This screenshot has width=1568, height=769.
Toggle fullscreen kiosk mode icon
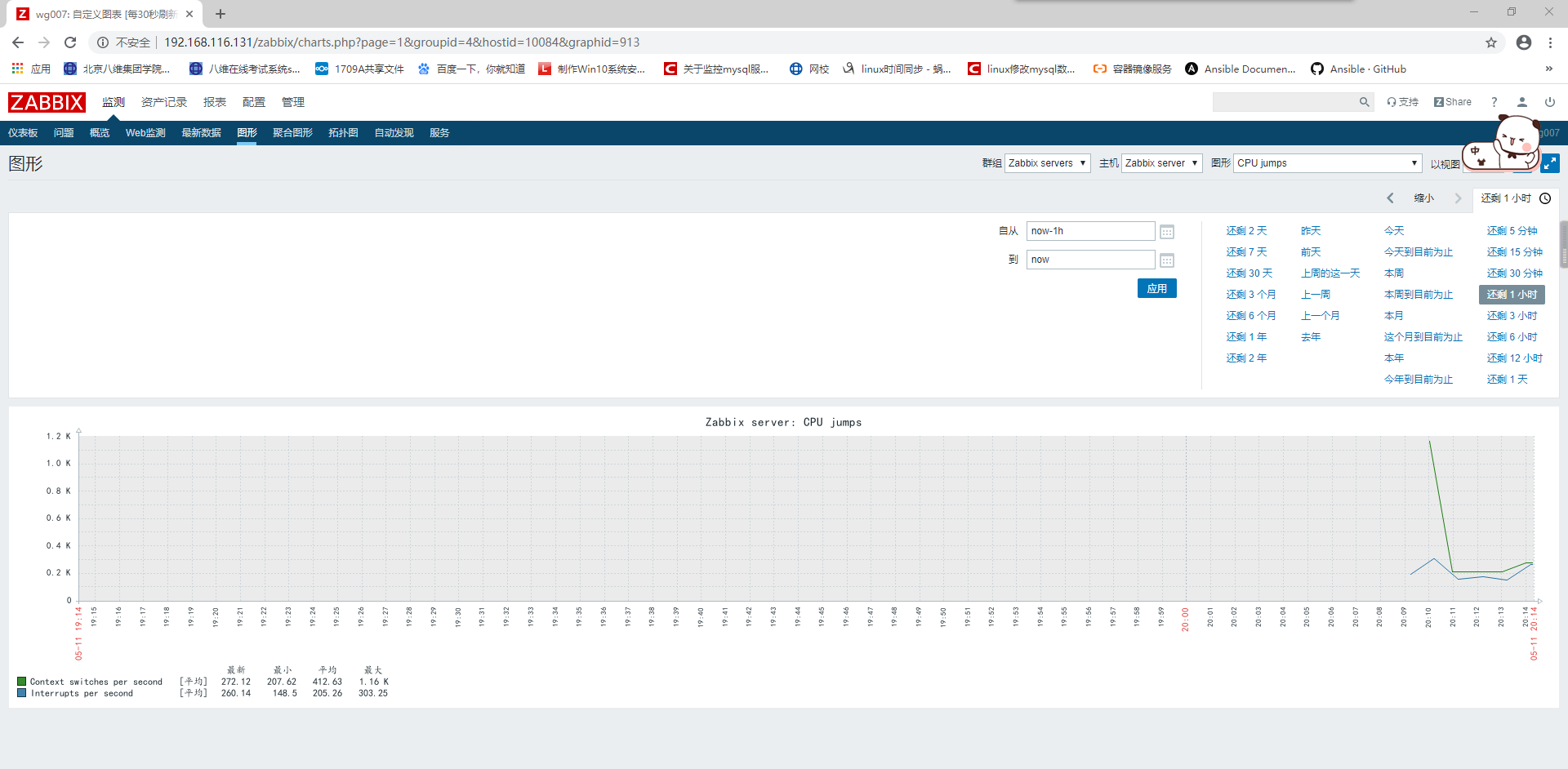(1550, 163)
